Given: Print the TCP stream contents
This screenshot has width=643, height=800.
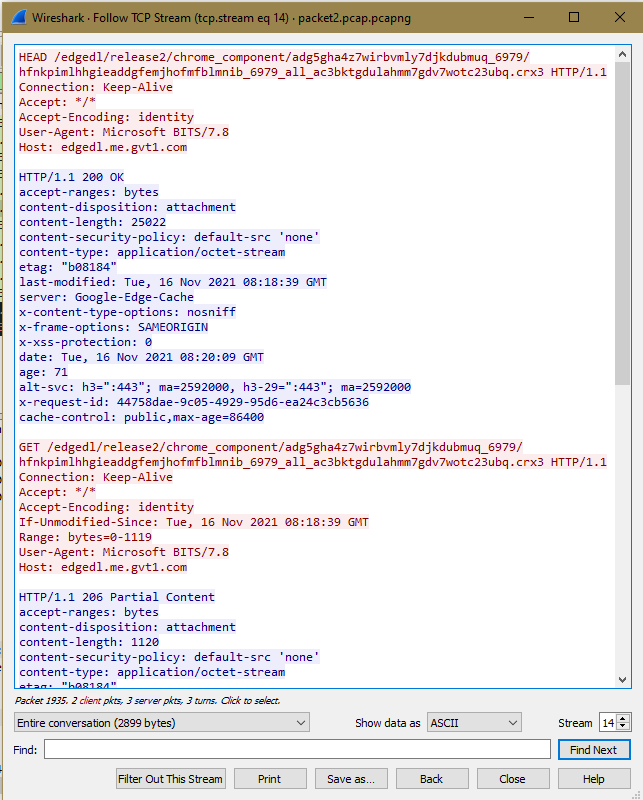Looking at the screenshot, I should 269,779.
